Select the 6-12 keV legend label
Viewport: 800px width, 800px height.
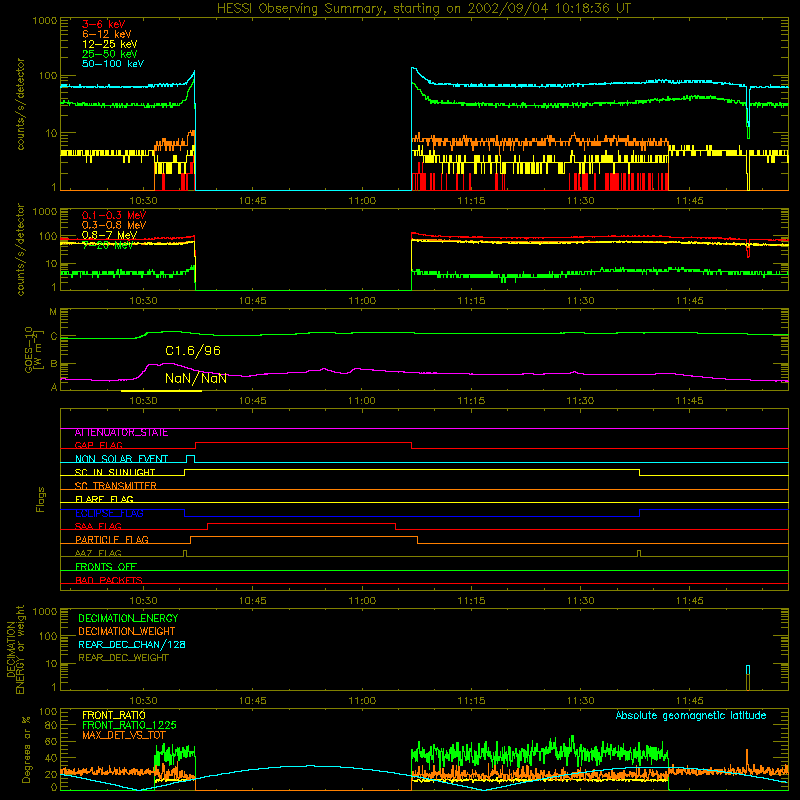(107, 34)
